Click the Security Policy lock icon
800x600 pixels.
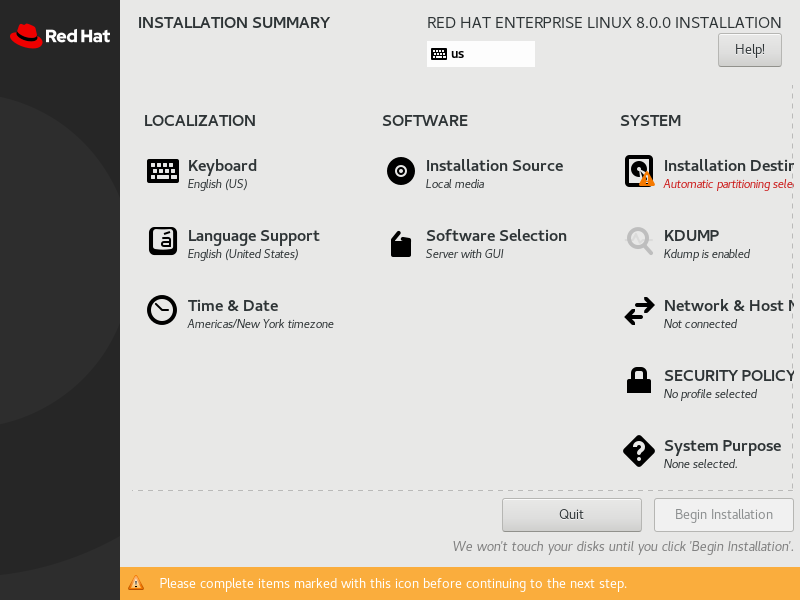point(639,380)
